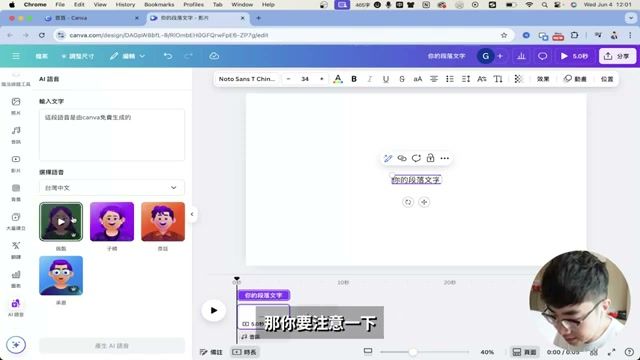Select the first dark-green voice avatar
Viewport: 640px width, 360px height.
pos(61,222)
